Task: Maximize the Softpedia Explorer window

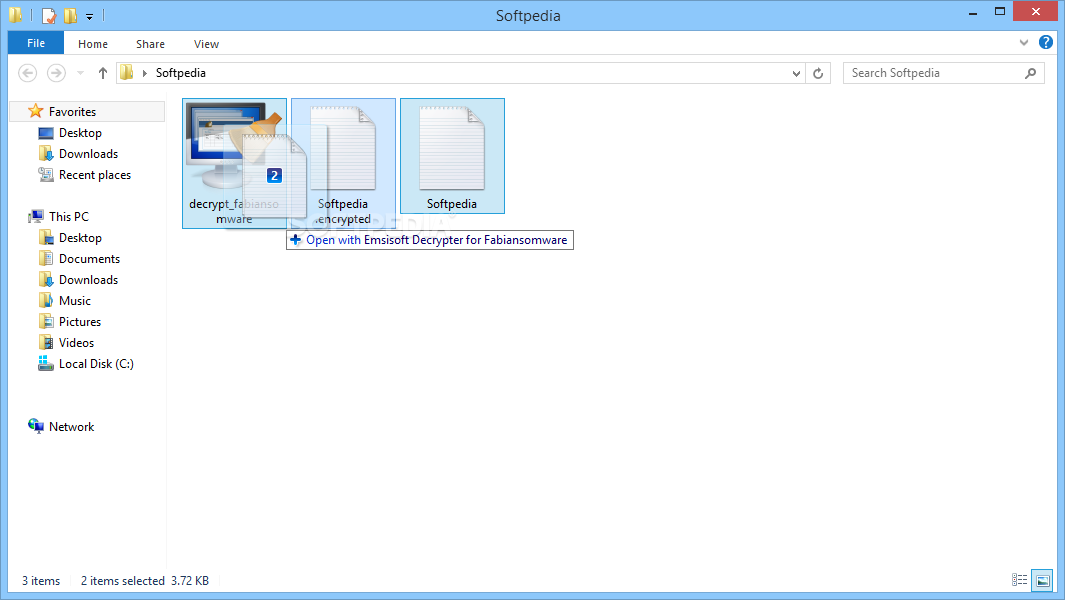Action: point(1000,12)
